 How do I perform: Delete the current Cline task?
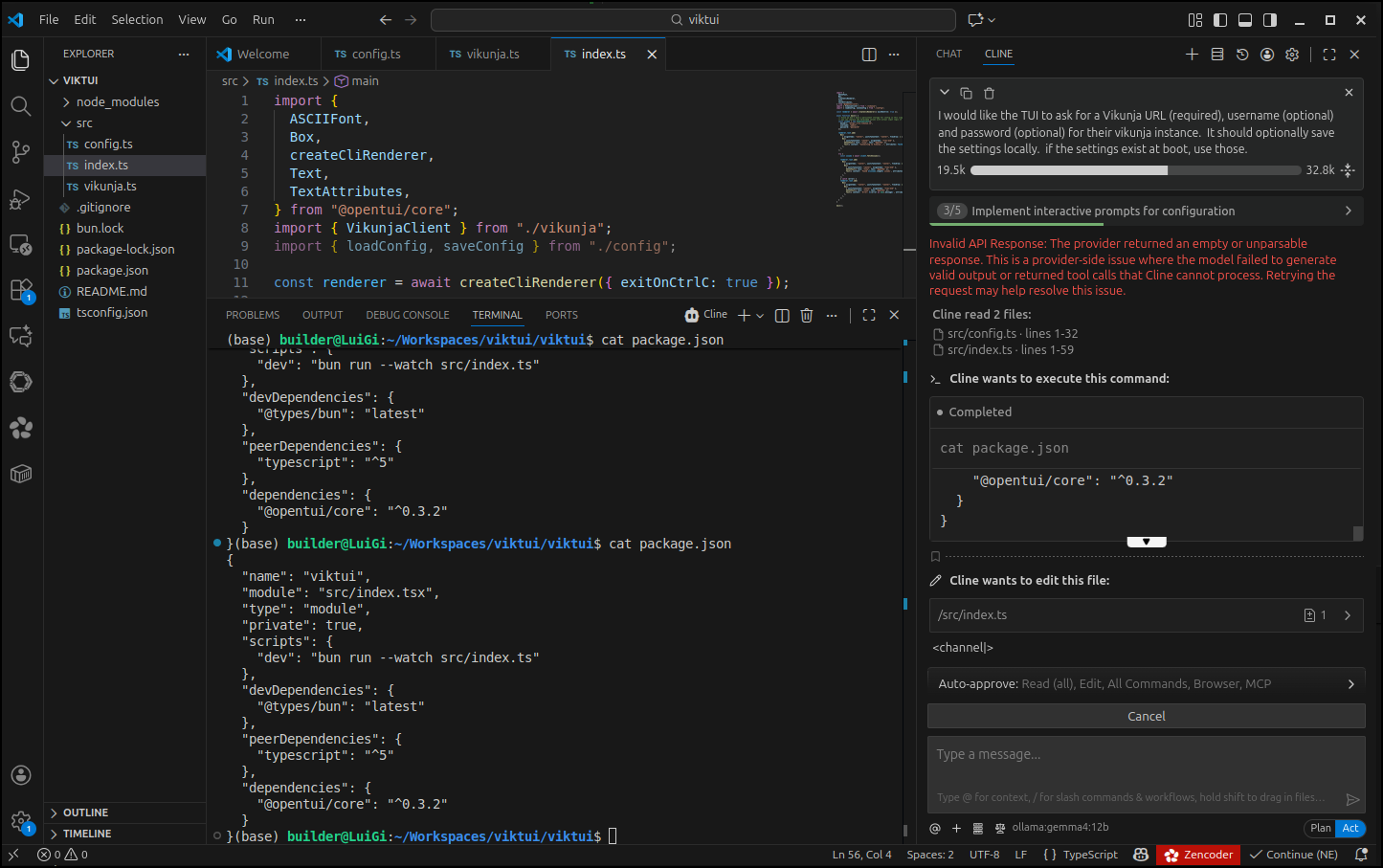pyautogui.click(x=990, y=93)
